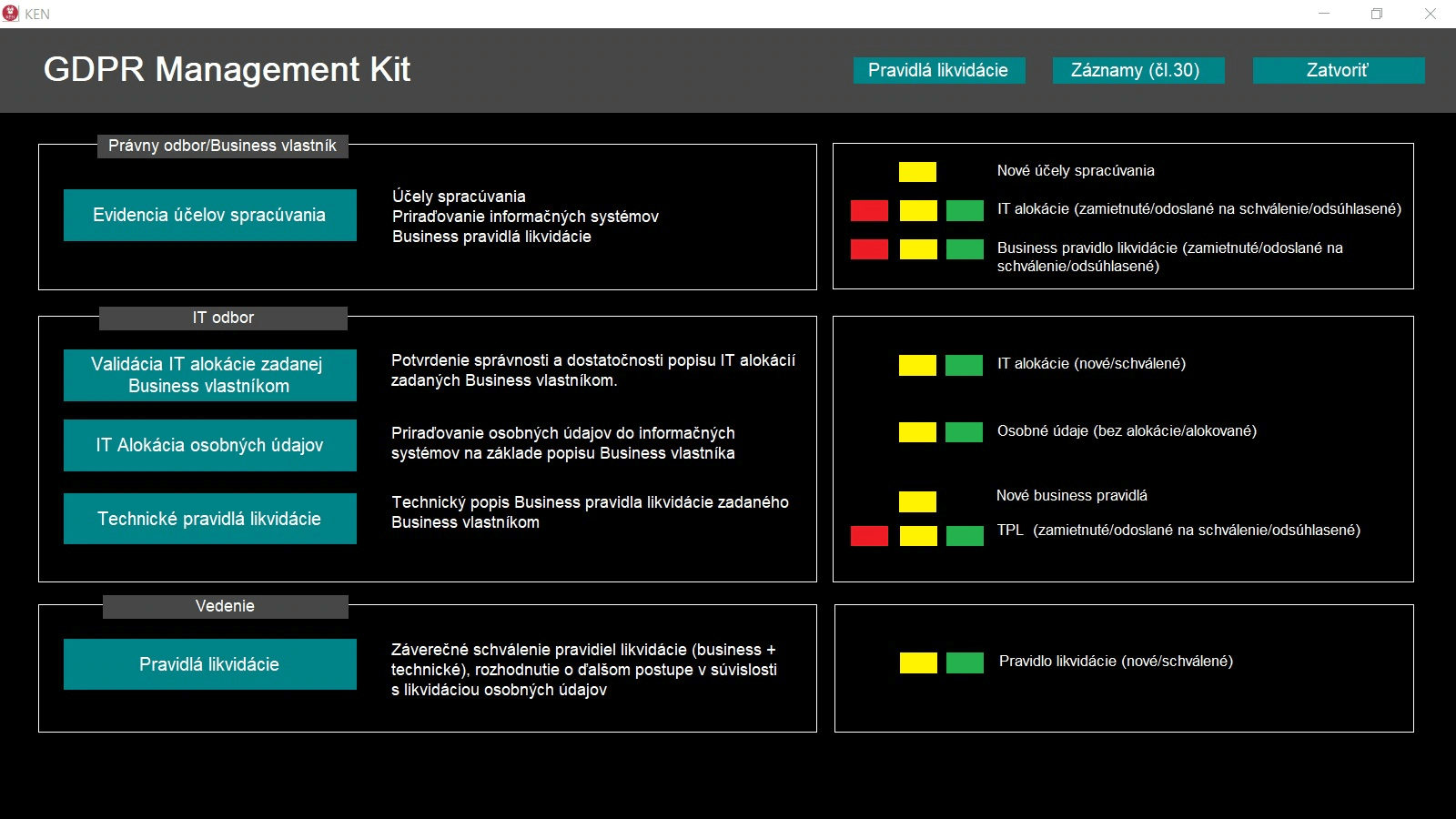The height and width of the screenshot is (819, 1456).
Task: Select green indicator for IT alokácie odsúhlasené
Action: tap(965, 210)
